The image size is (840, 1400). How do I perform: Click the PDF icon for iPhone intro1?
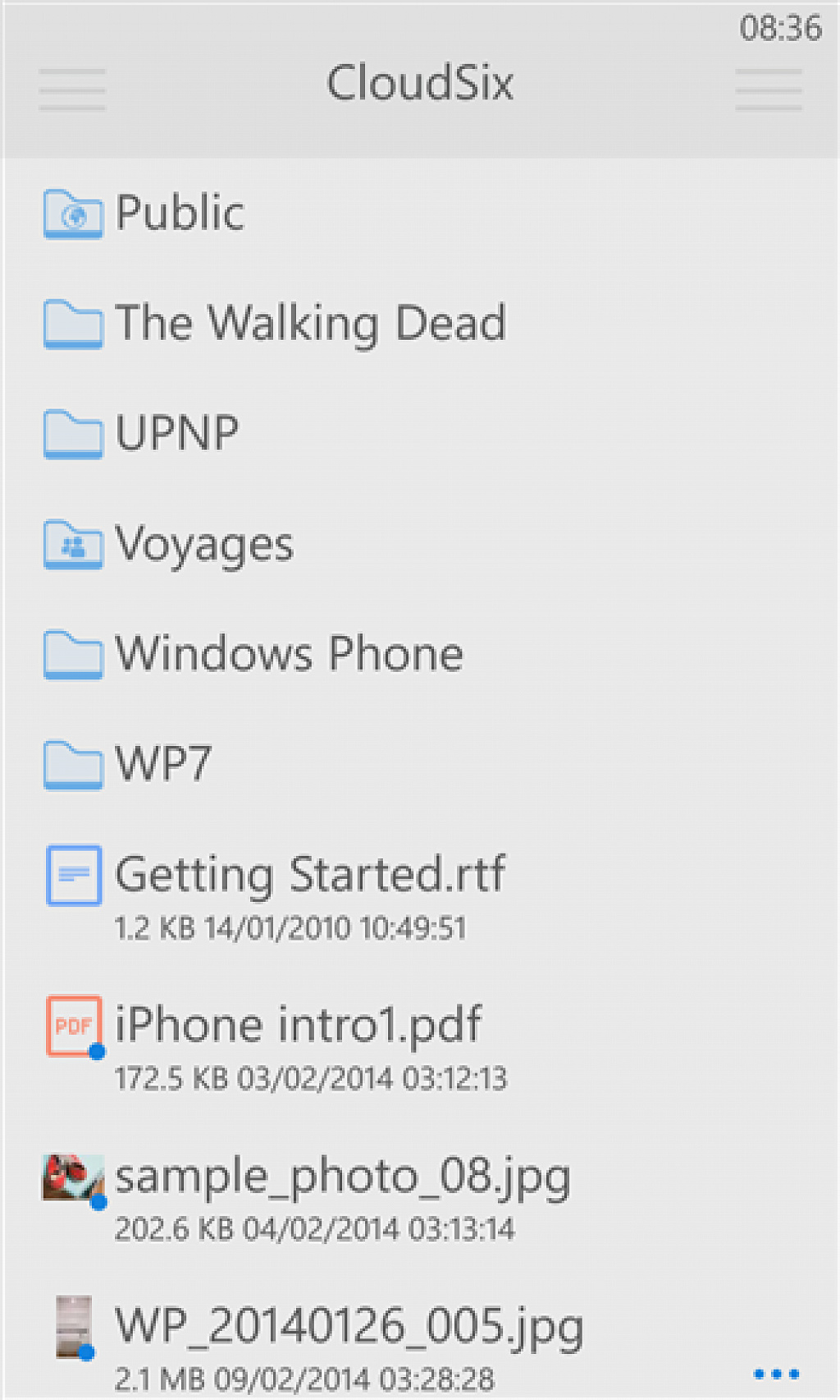click(x=74, y=1026)
